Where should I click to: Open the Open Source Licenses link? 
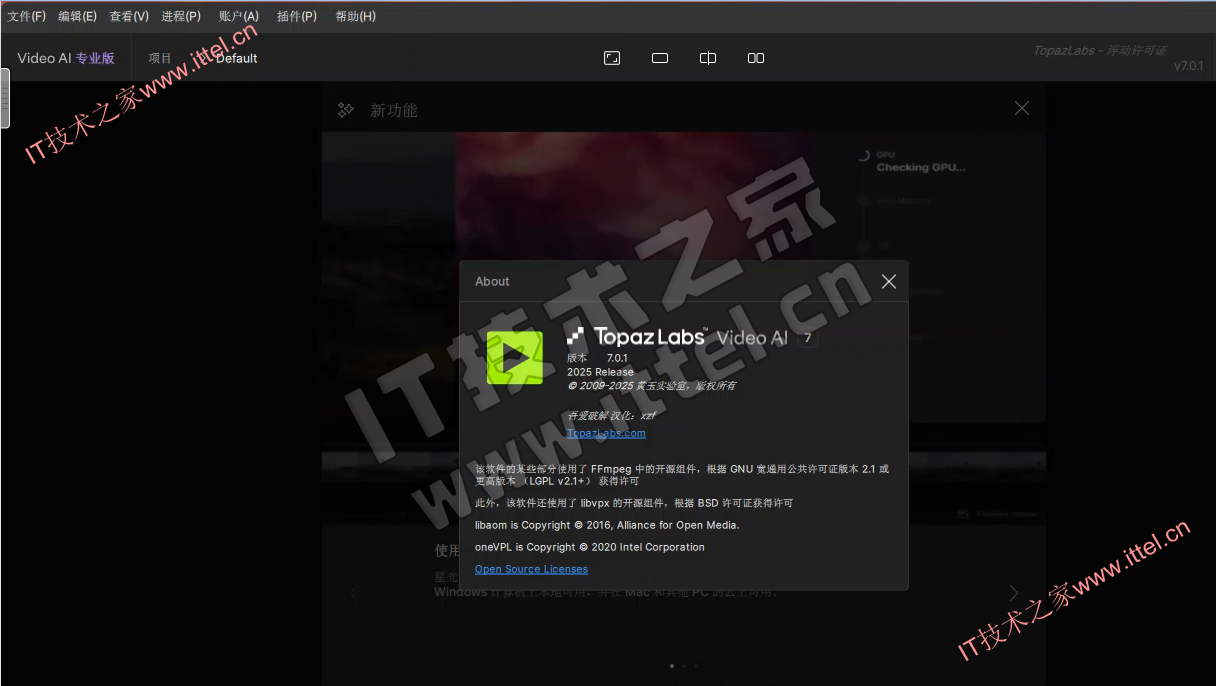531,569
